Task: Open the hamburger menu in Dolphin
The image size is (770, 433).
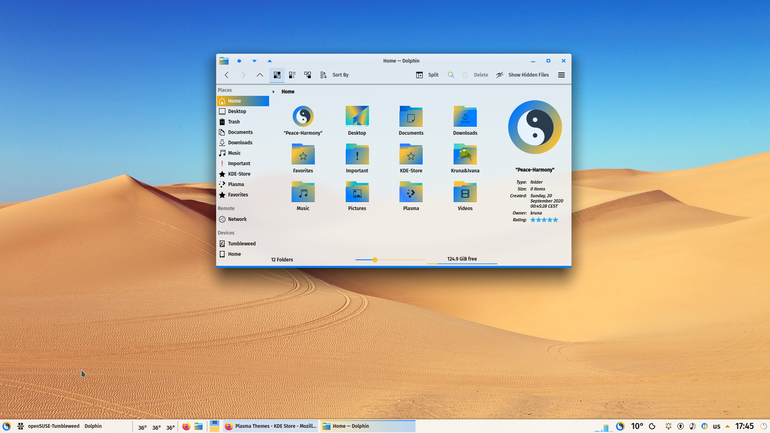Action: click(x=561, y=75)
